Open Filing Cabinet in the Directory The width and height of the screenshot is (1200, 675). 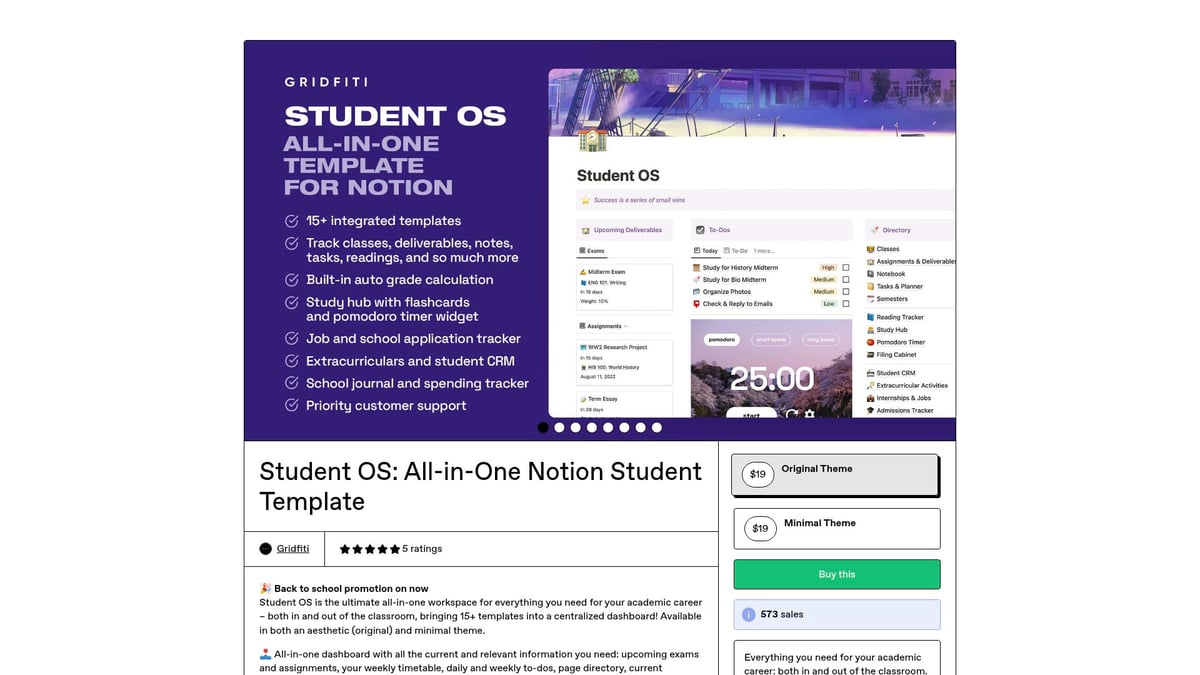pyautogui.click(x=897, y=355)
